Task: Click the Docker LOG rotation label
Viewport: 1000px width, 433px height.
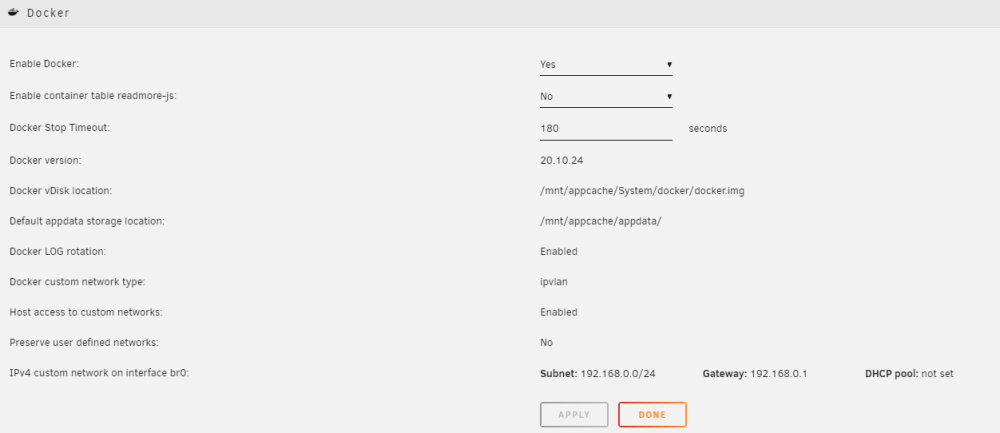Action: (57, 251)
